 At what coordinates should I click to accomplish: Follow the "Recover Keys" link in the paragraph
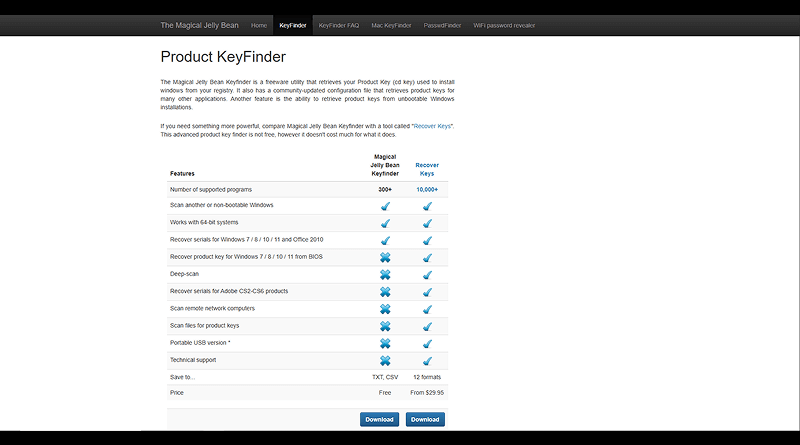[x=432, y=126]
